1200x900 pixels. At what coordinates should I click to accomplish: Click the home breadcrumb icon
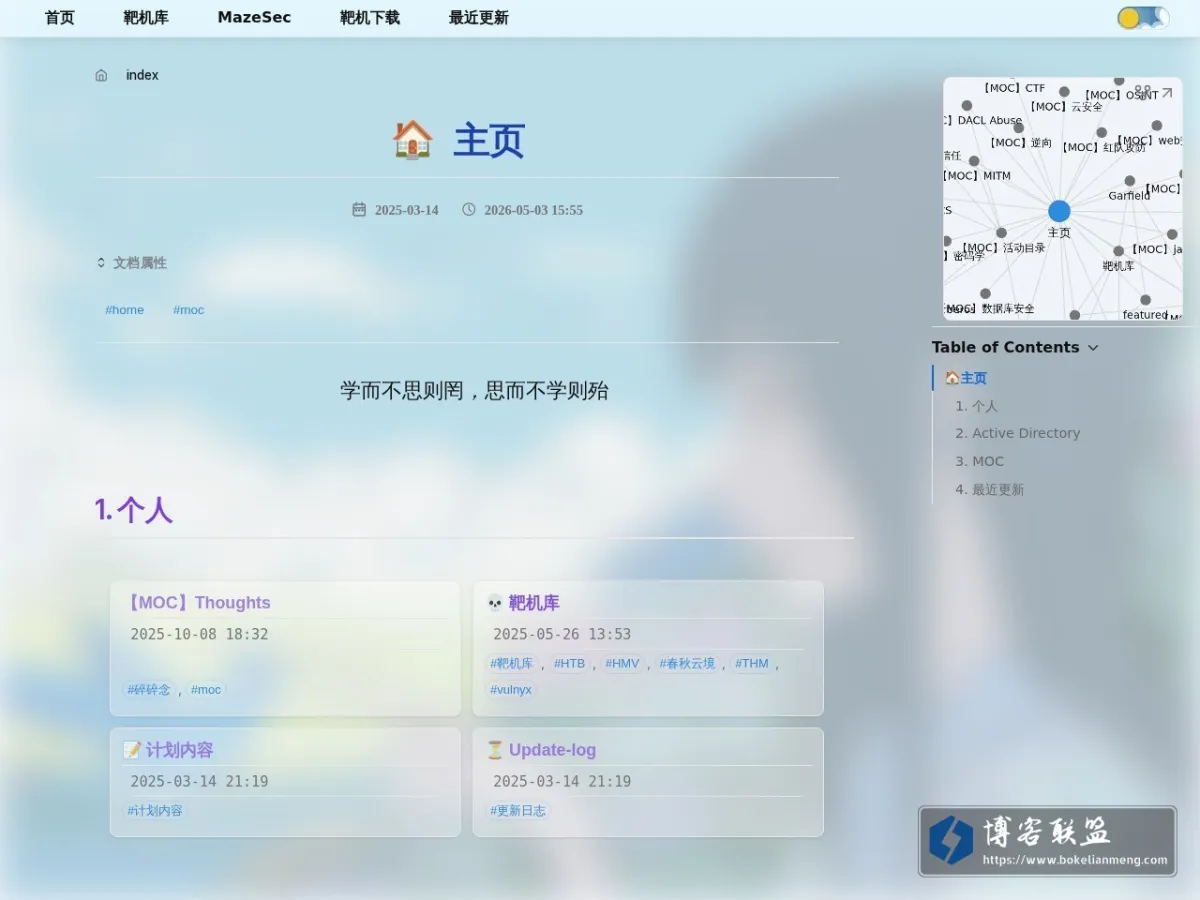click(x=101, y=75)
